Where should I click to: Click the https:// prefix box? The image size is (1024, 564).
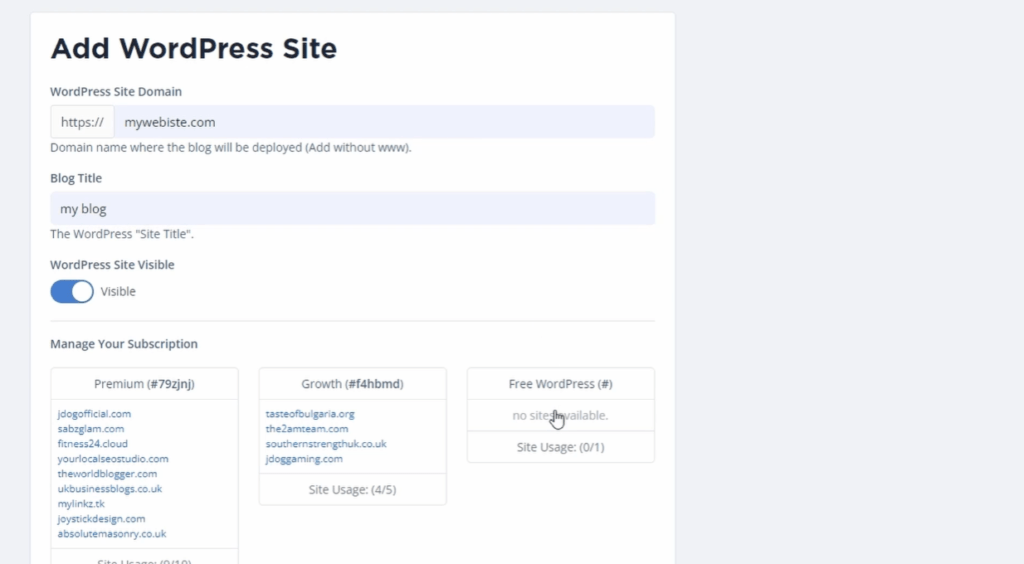pos(82,122)
